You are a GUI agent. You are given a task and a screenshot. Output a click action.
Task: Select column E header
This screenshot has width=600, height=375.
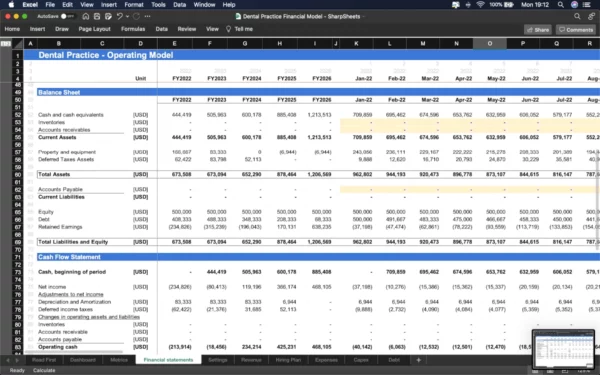pyautogui.click(x=174, y=44)
